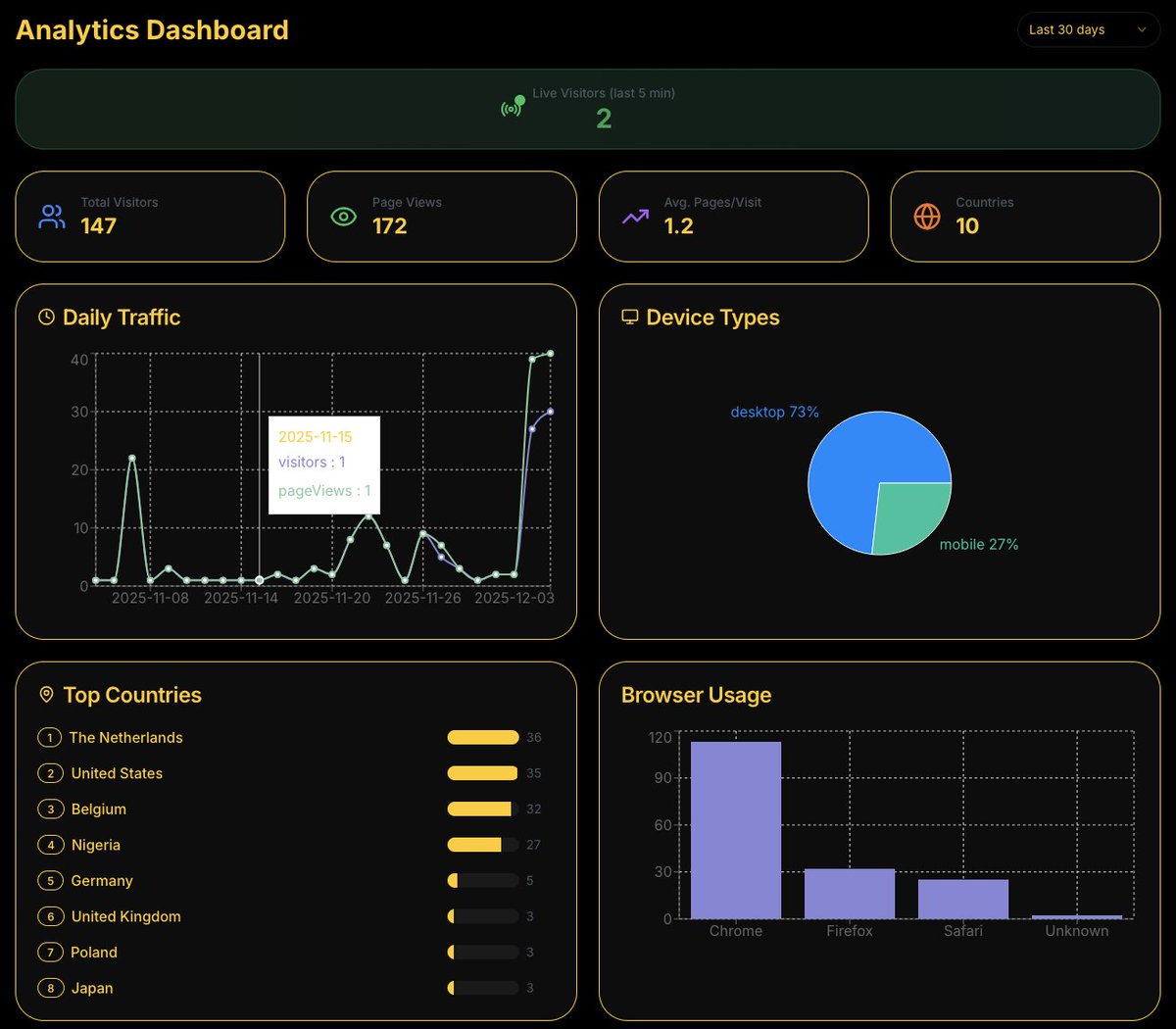
Task: Click the Netherlands progress bar
Action: tap(483, 738)
